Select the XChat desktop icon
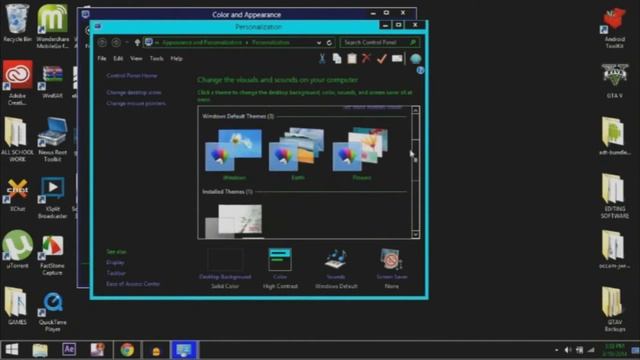This screenshot has width=640, height=360. pyautogui.click(x=17, y=195)
